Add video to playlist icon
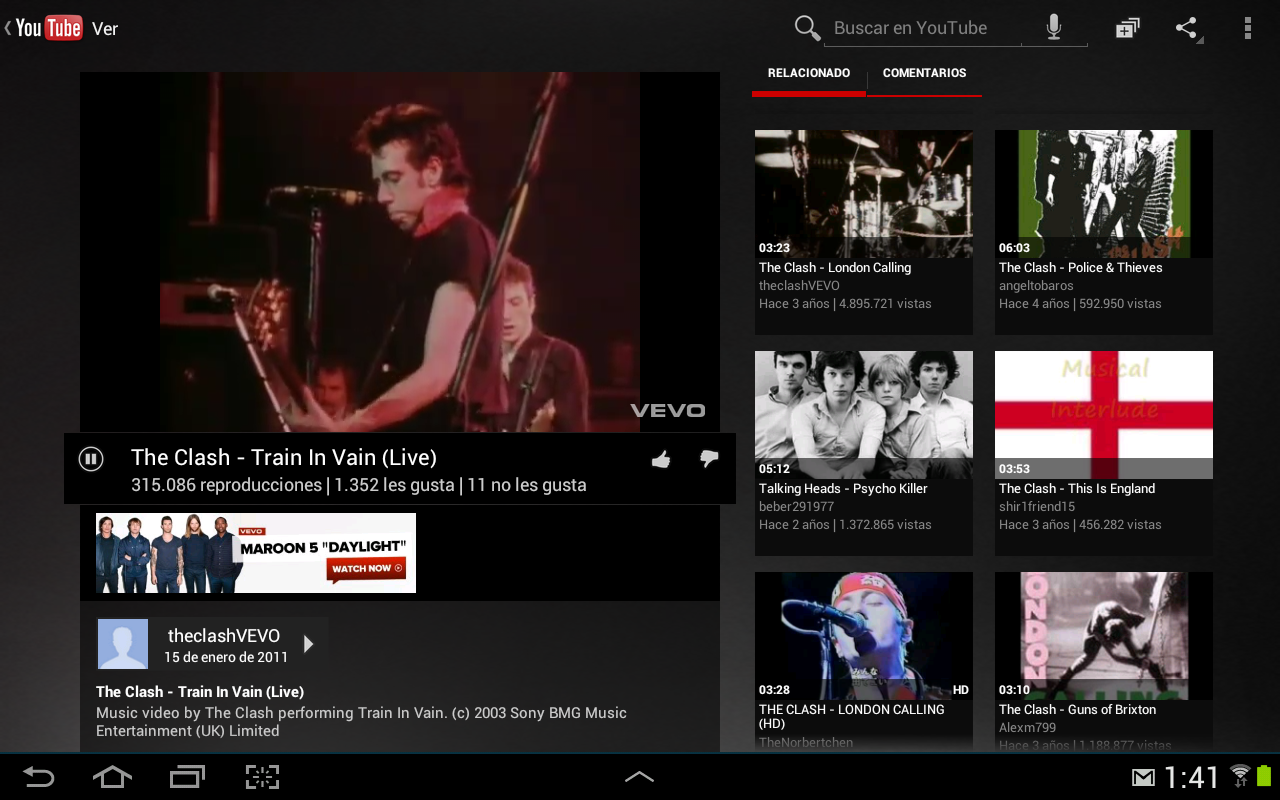 point(1128,28)
